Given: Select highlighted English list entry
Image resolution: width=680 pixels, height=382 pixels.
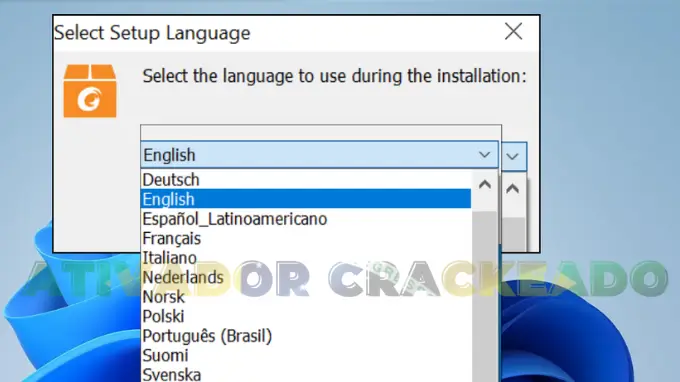Looking at the screenshot, I should click(306, 199).
